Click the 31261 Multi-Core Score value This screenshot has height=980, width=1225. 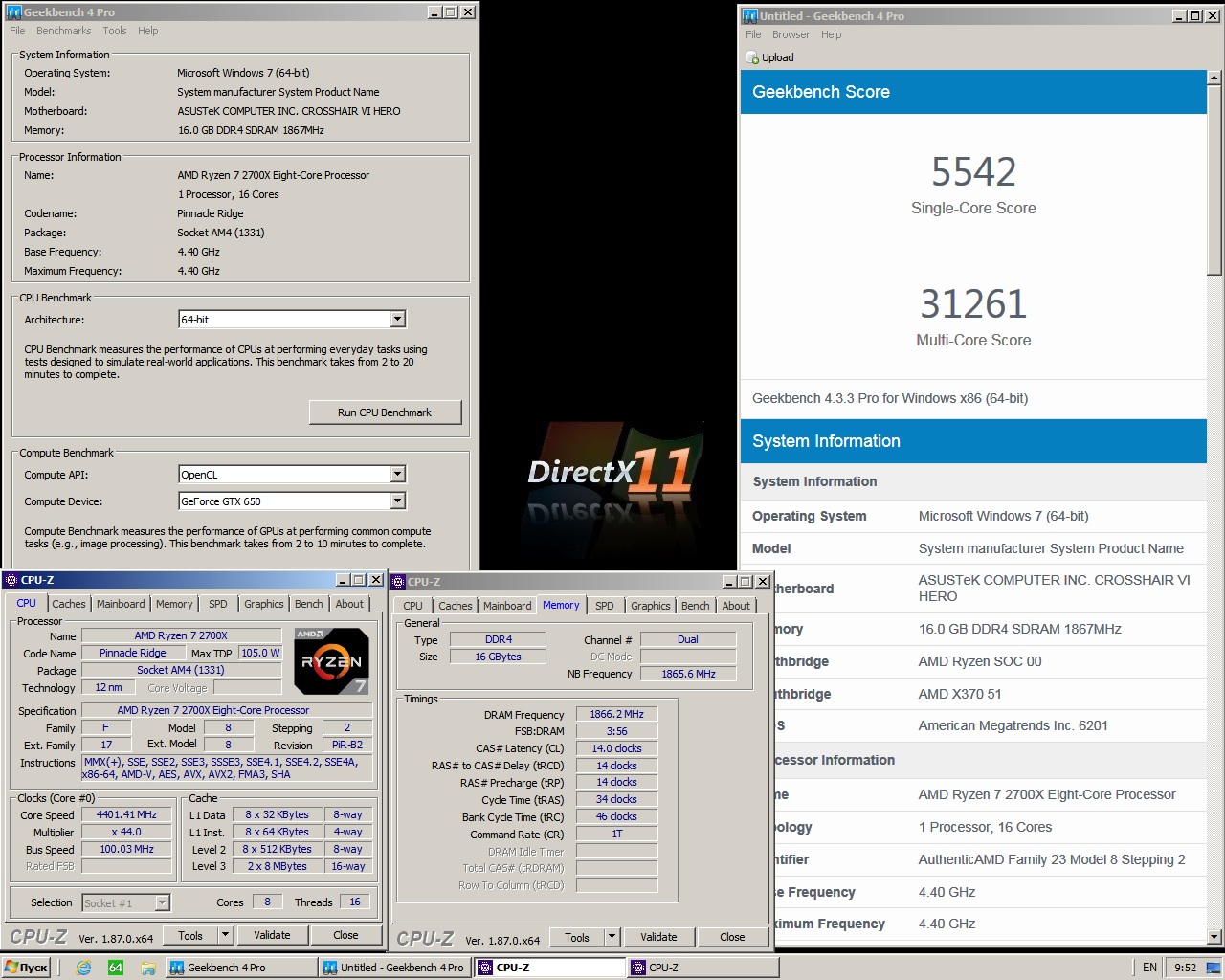pyautogui.click(x=973, y=304)
